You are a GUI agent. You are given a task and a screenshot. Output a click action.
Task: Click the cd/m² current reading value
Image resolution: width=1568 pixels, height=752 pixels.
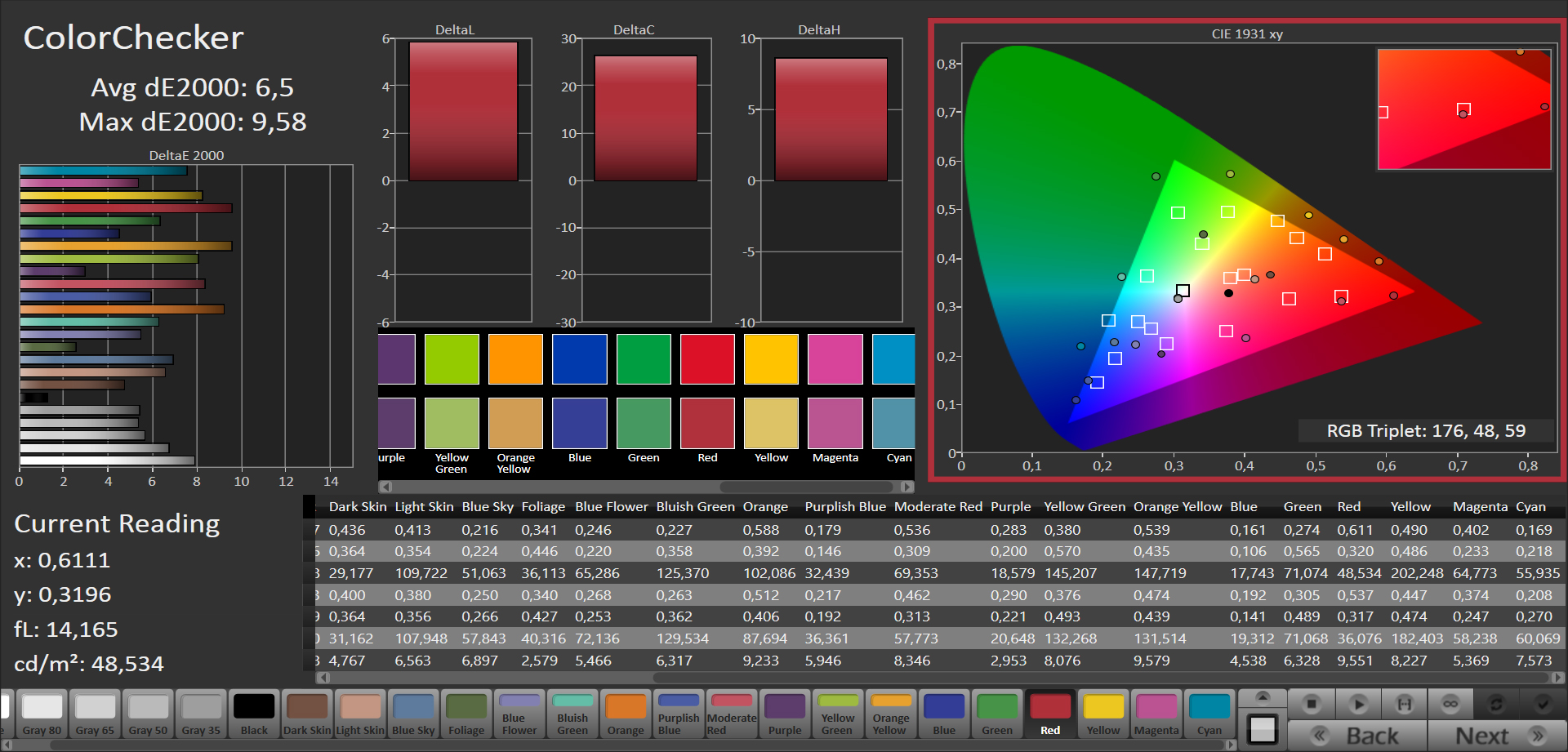pos(89,664)
